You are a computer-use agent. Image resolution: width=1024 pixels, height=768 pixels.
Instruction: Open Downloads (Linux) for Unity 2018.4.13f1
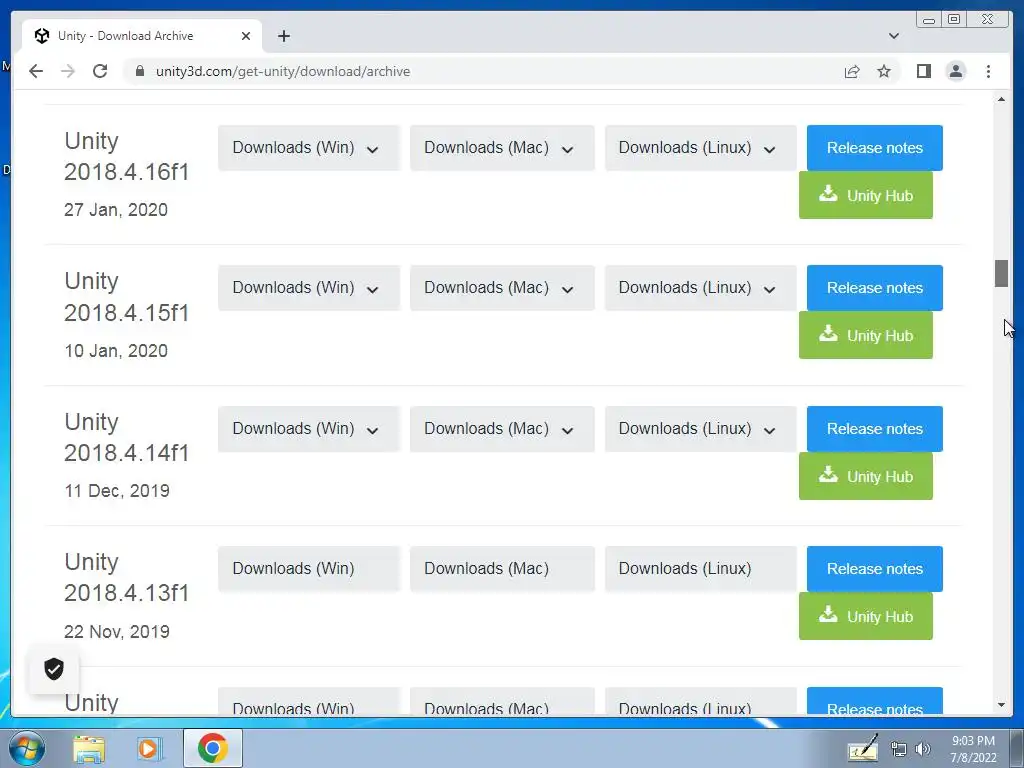(700, 569)
